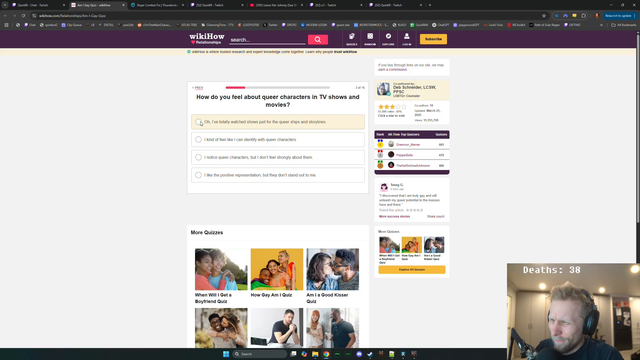
Task: Click the Windows taskbar Search box
Action: (x=259, y=354)
